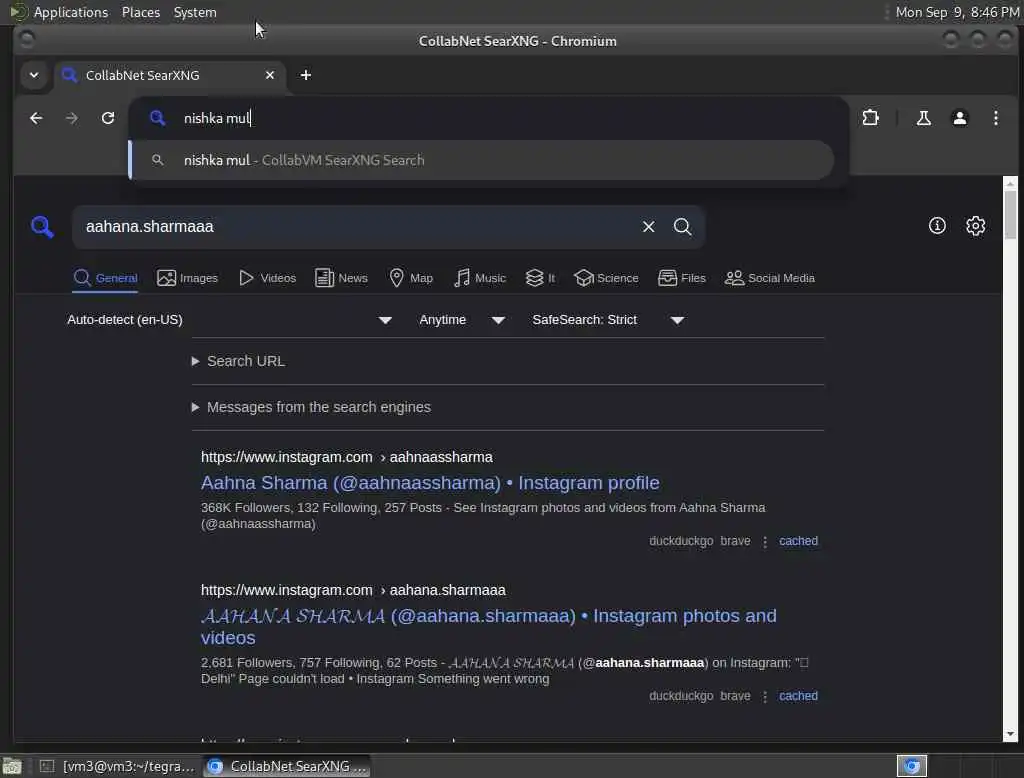This screenshot has height=778, width=1024.
Task: Open the System menu
Action: (195, 12)
